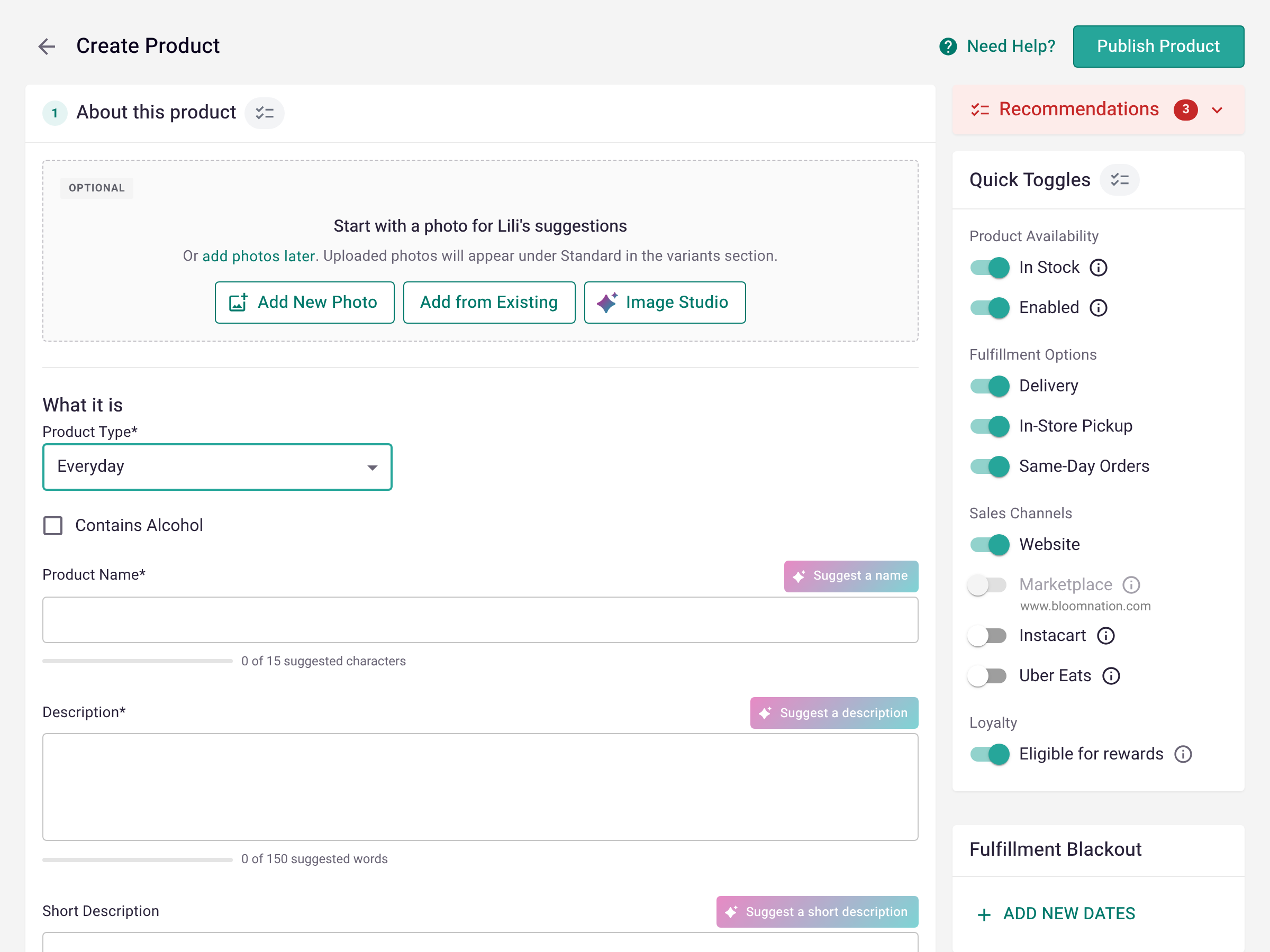Click the info icon next to Eligible for rewards
Screen dimensions: 1270x952
pos(1183,754)
